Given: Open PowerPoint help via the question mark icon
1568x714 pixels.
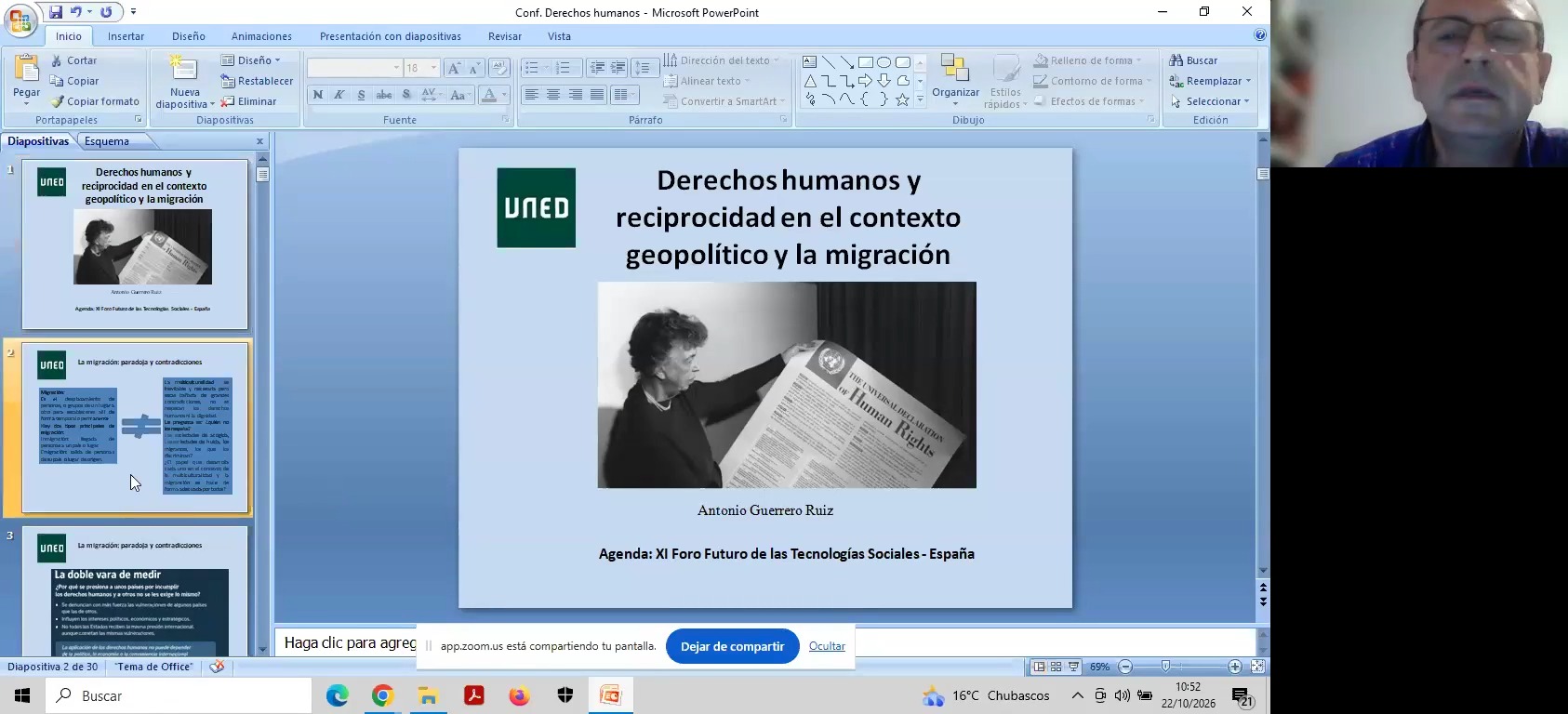Looking at the screenshot, I should click(1259, 35).
